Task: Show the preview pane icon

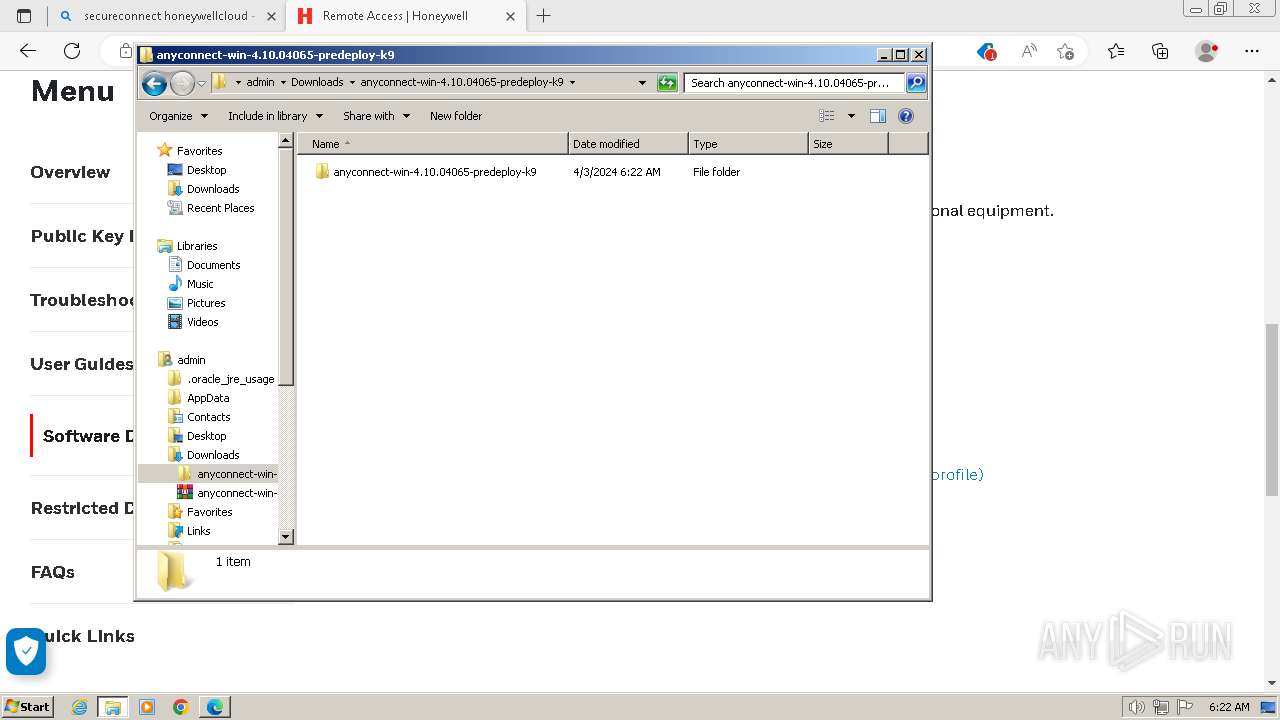Action: 877,116
